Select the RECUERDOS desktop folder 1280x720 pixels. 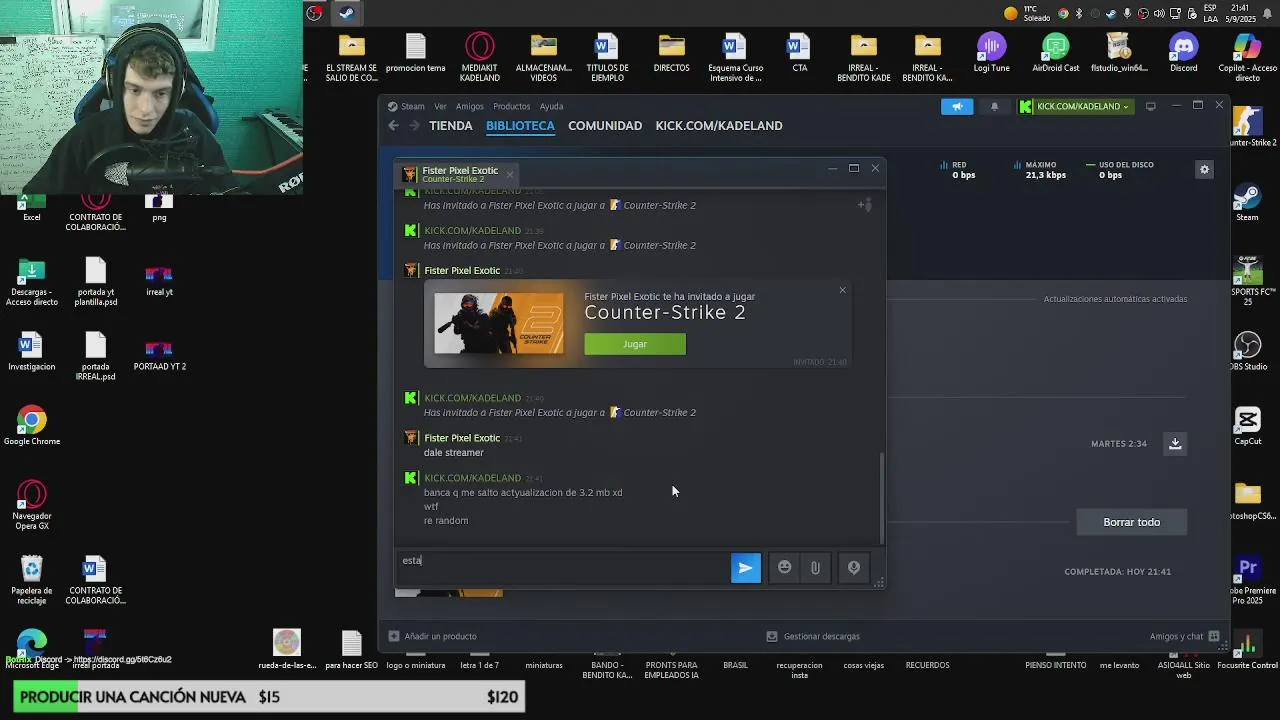pos(927,665)
